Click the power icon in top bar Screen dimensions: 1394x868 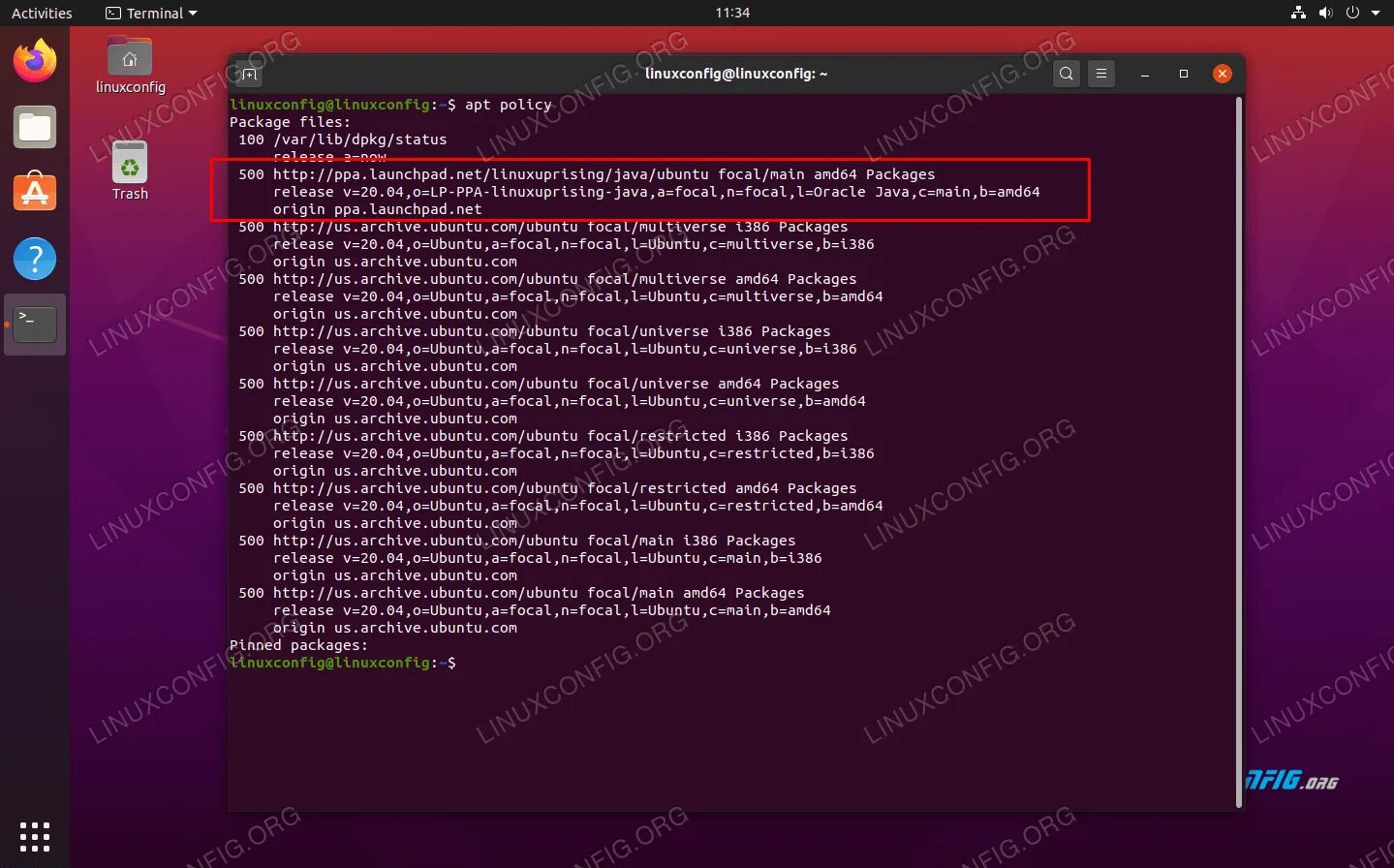tap(1352, 13)
